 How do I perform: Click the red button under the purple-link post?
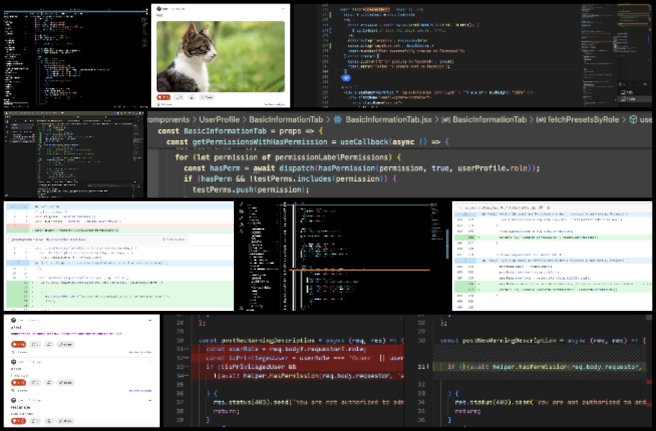(x=18, y=344)
